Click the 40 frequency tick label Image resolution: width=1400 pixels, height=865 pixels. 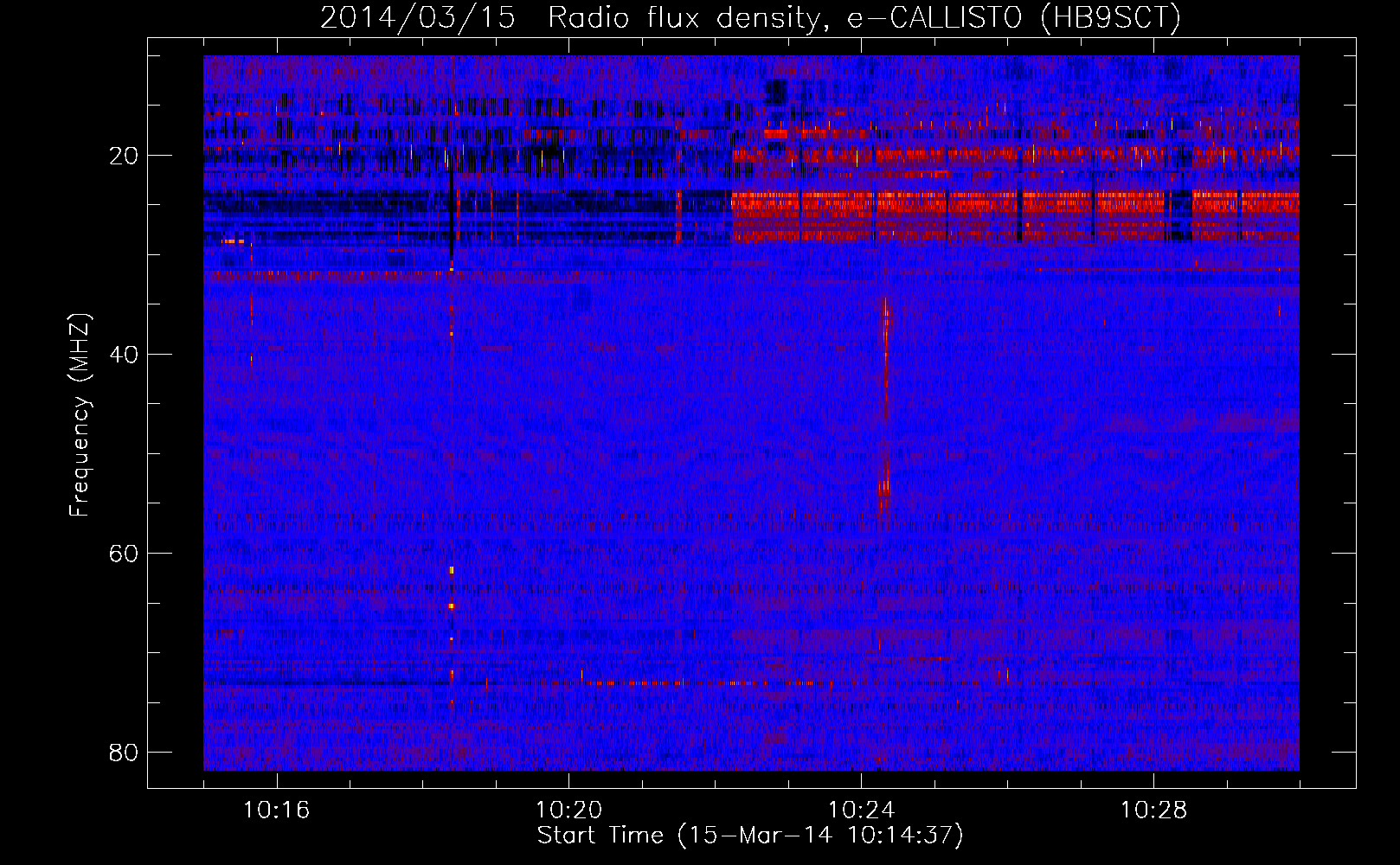[x=124, y=354]
